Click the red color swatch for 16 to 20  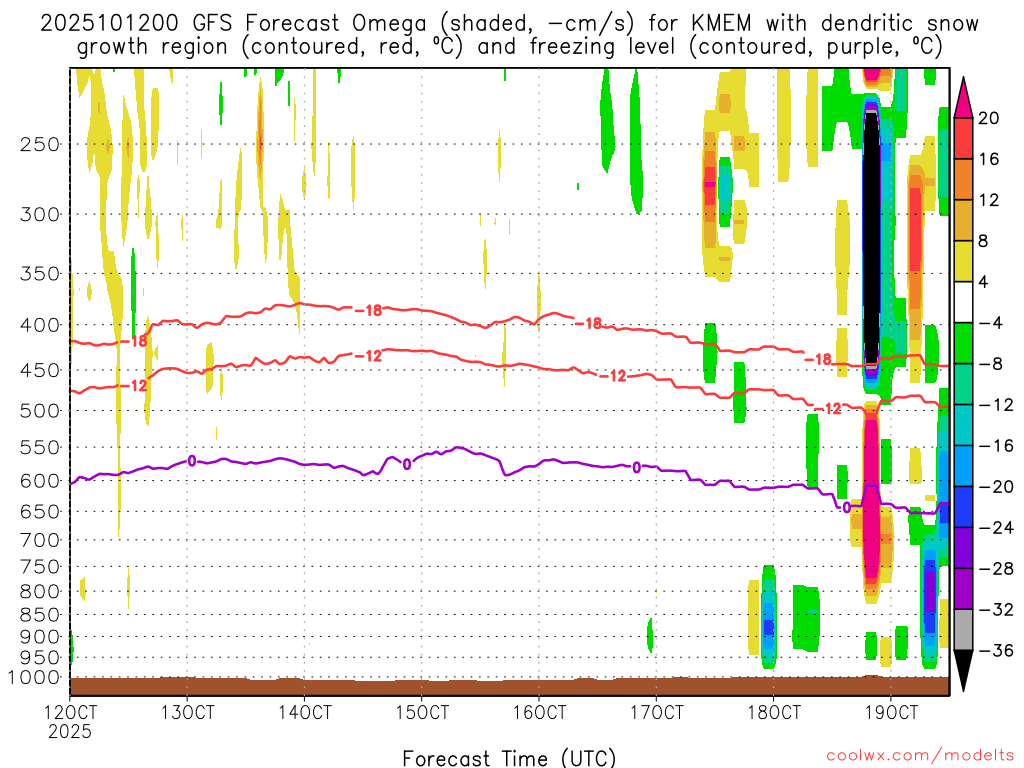click(x=963, y=138)
